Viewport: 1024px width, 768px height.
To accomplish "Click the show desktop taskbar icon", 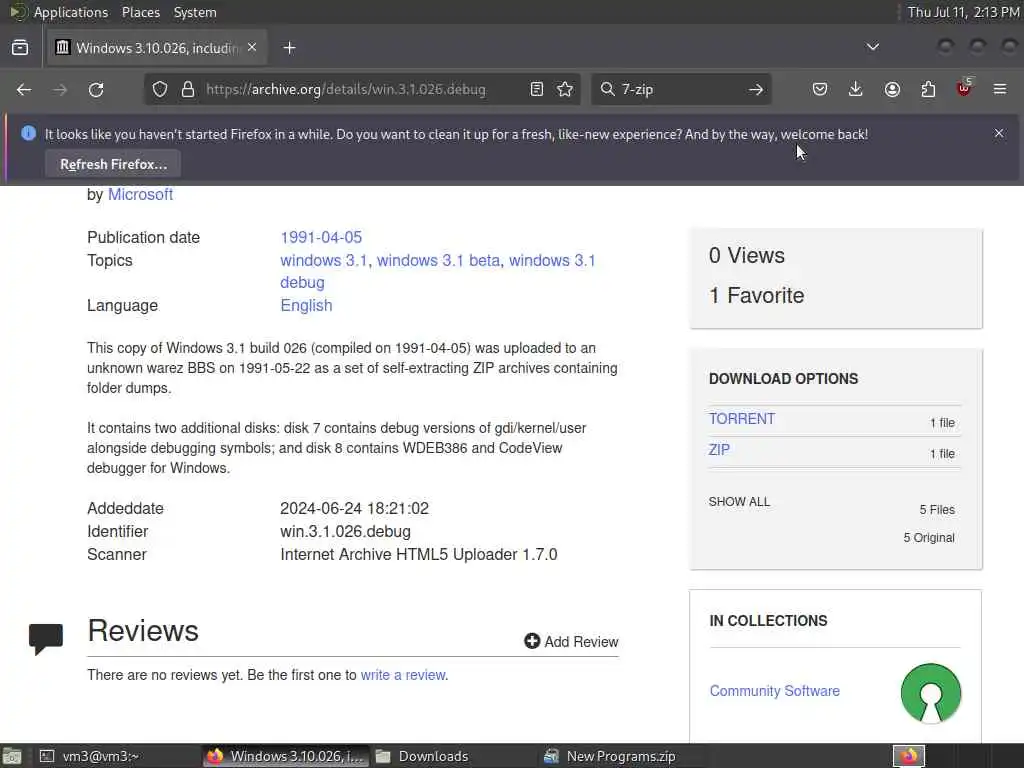I will click(x=12, y=757).
